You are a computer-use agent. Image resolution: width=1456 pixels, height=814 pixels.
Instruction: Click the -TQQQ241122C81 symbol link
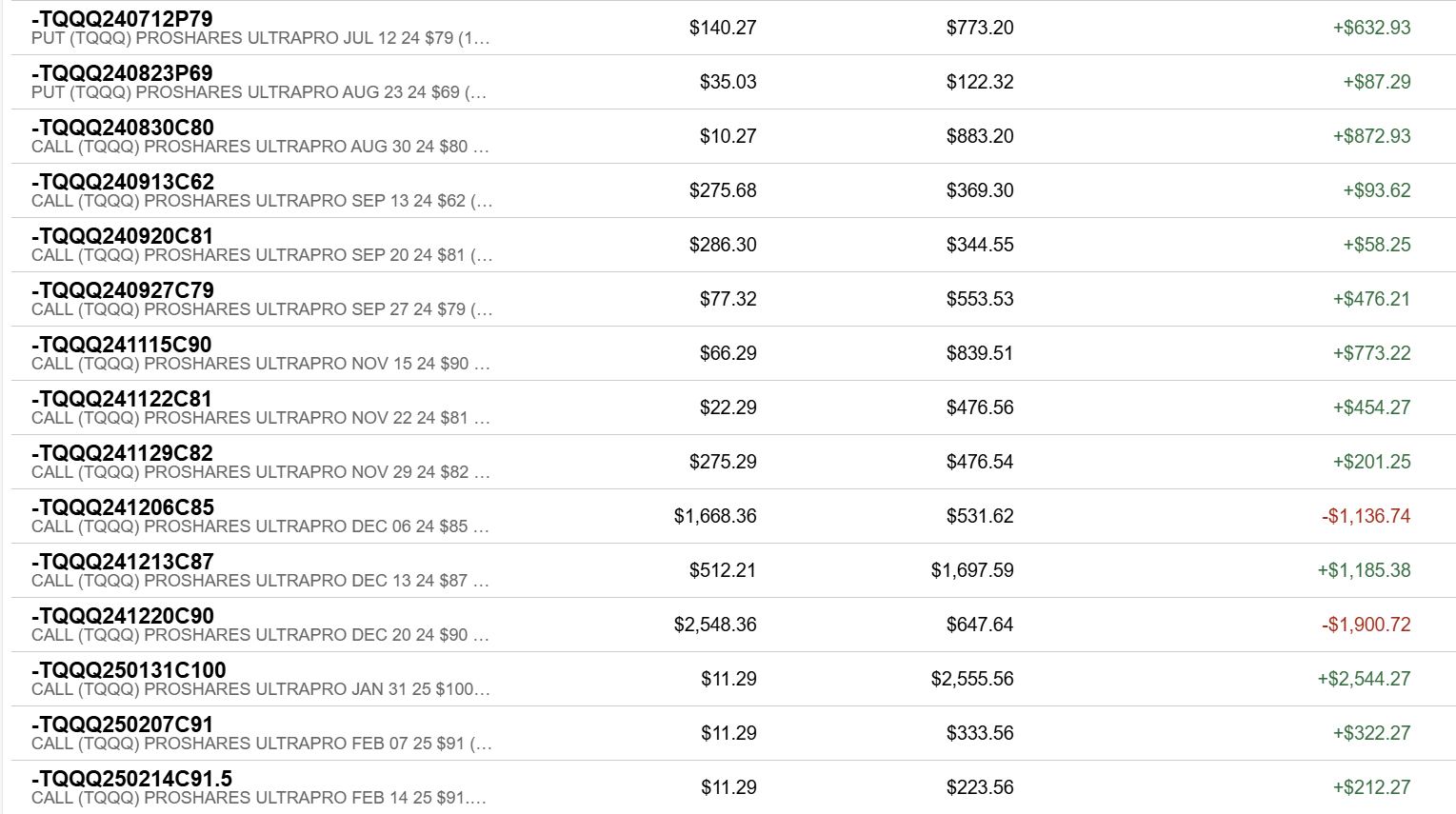pyautogui.click(x=122, y=399)
